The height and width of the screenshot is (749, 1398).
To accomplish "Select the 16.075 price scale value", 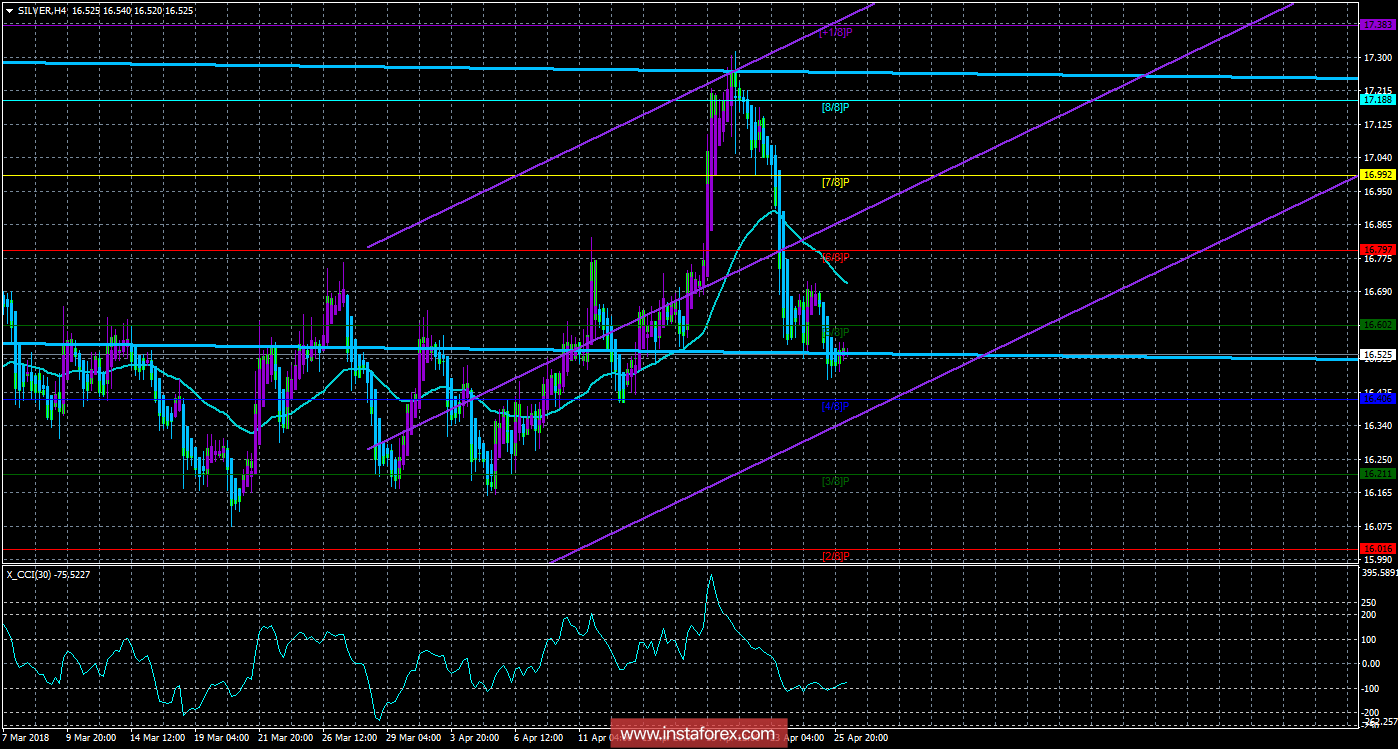I will [1379, 526].
